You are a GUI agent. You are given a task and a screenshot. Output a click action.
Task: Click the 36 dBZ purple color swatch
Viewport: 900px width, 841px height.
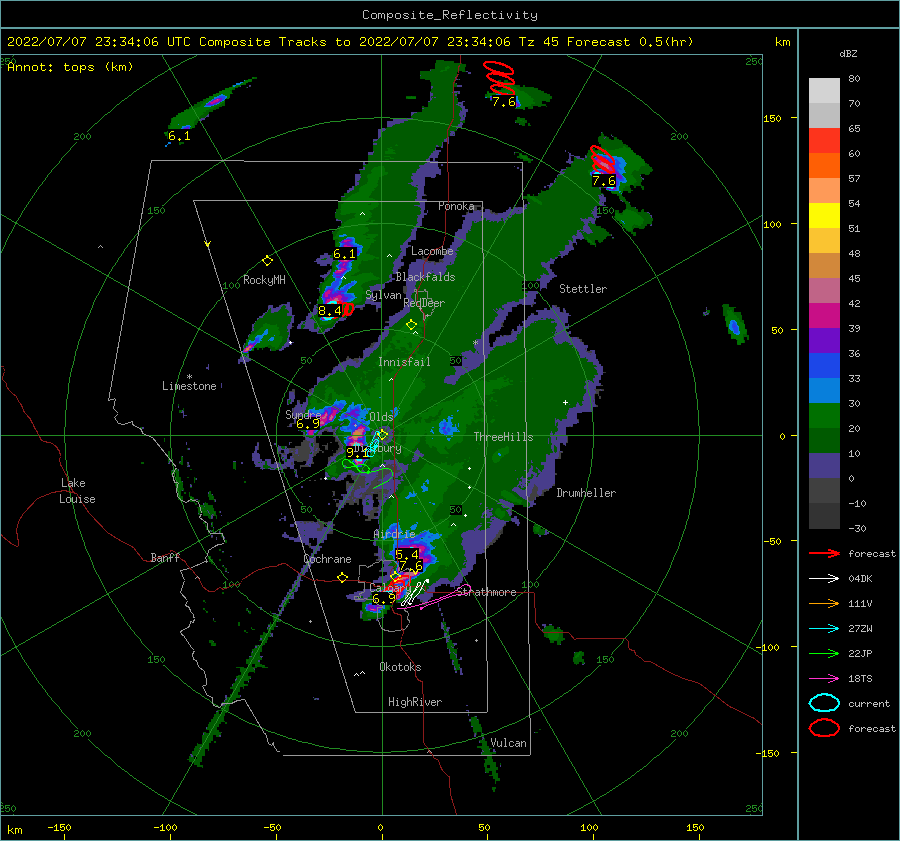[x=824, y=340]
